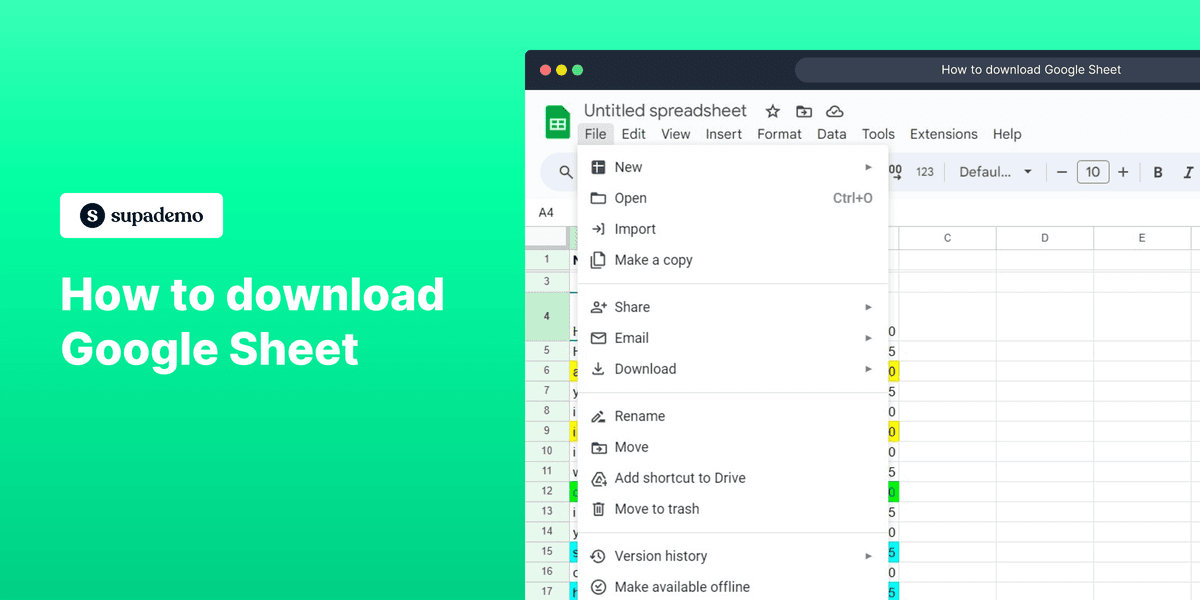Screen dimensions: 1200x600
Task: Star the spreadsheet as a favorite
Action: 771,111
